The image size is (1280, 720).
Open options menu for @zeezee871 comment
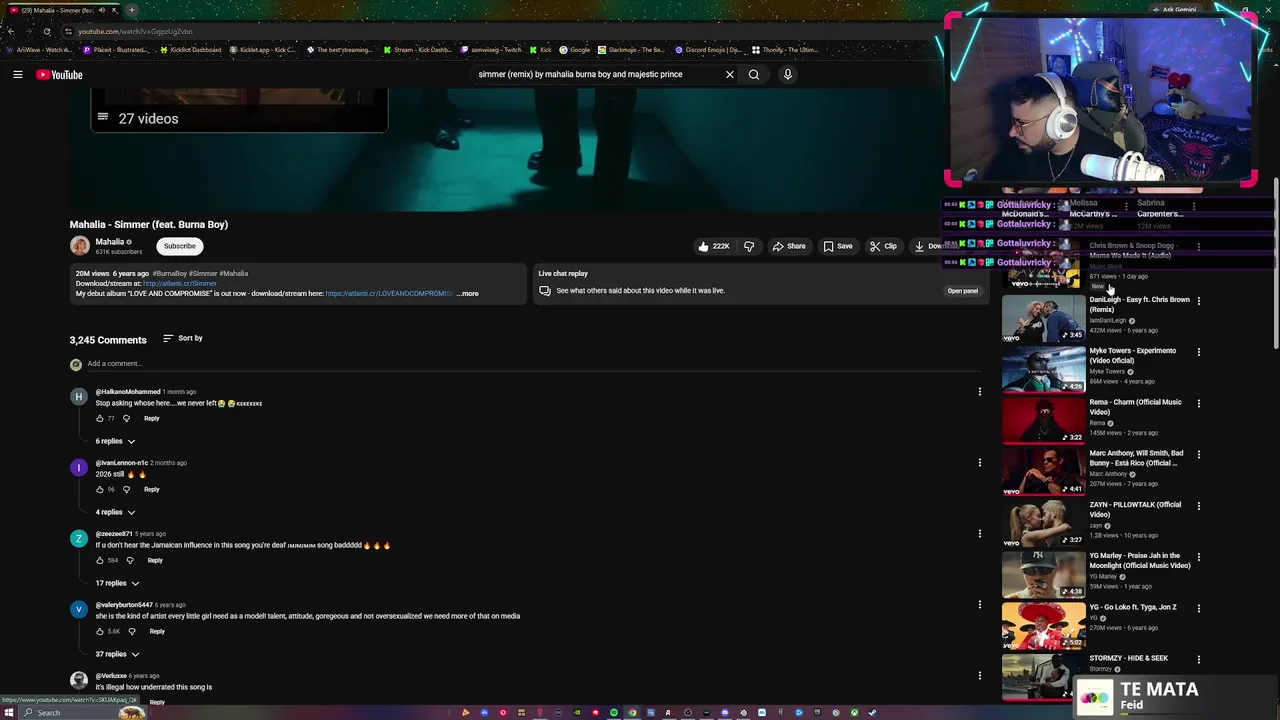tap(980, 534)
